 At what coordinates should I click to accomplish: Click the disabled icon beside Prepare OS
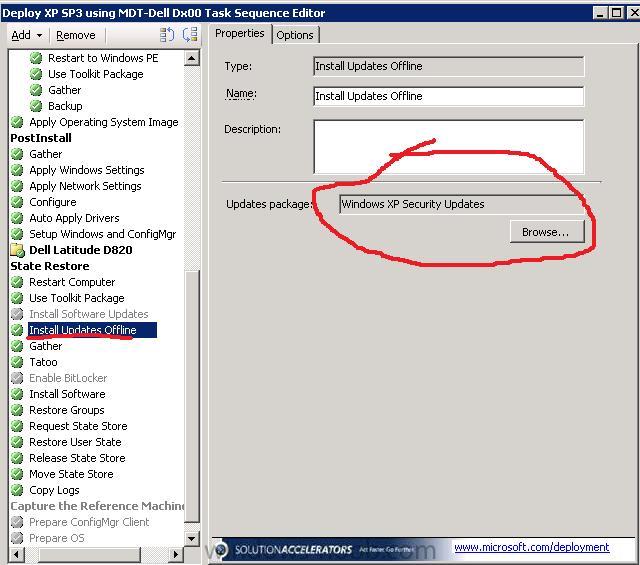click(x=17, y=538)
